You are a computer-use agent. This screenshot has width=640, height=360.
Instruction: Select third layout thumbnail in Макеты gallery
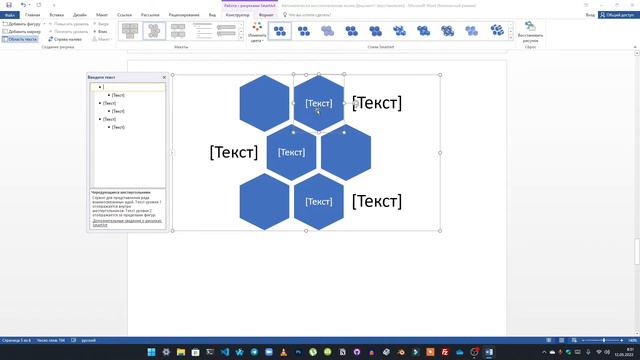click(178, 31)
